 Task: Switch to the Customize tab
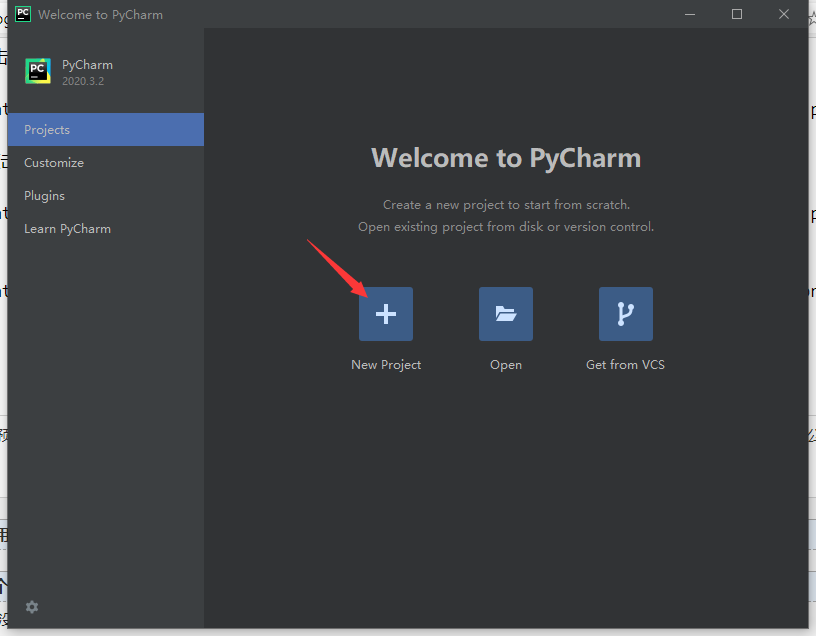(x=106, y=162)
